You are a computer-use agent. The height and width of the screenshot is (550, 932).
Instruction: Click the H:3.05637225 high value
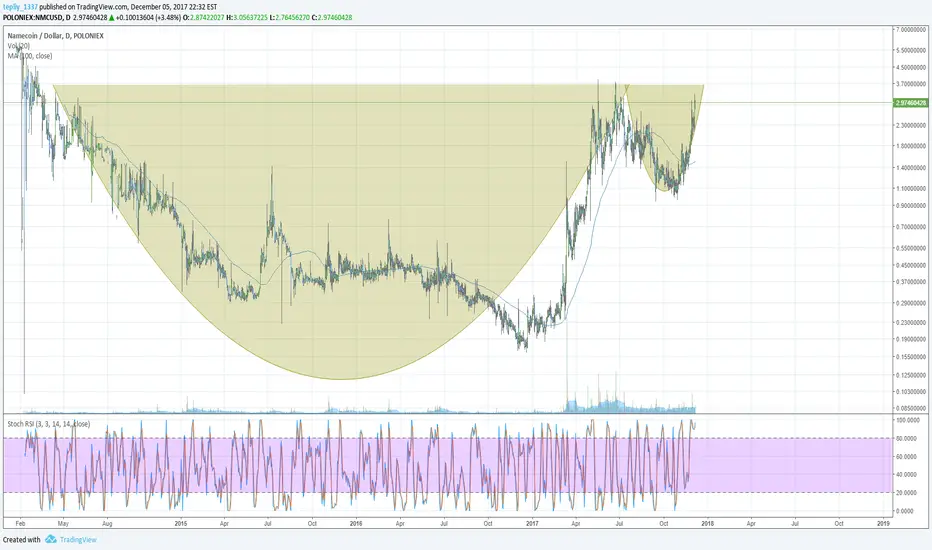pos(246,18)
